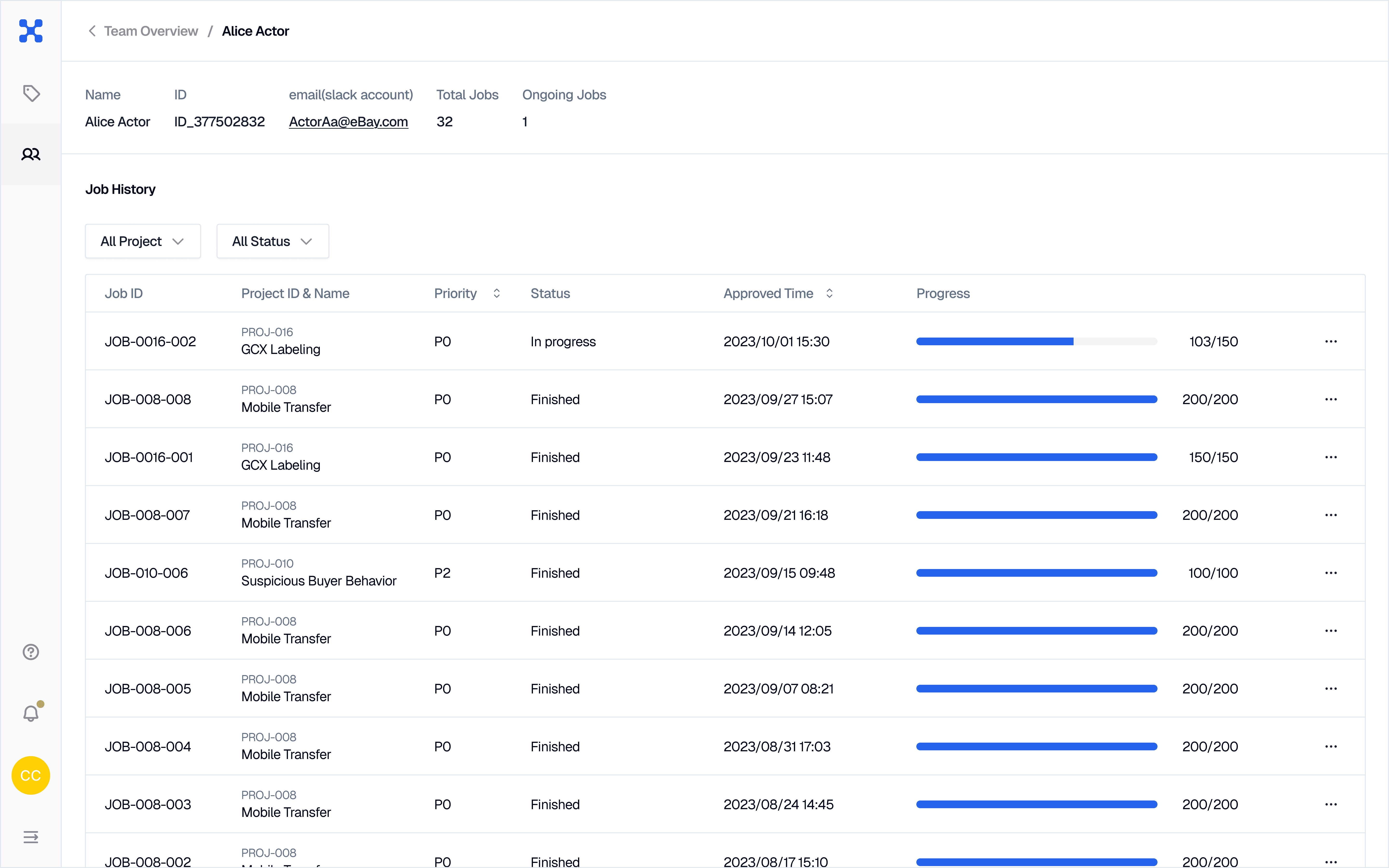Viewport: 1389px width, 868px height.
Task: Select the team members sidebar icon
Action: click(31, 154)
